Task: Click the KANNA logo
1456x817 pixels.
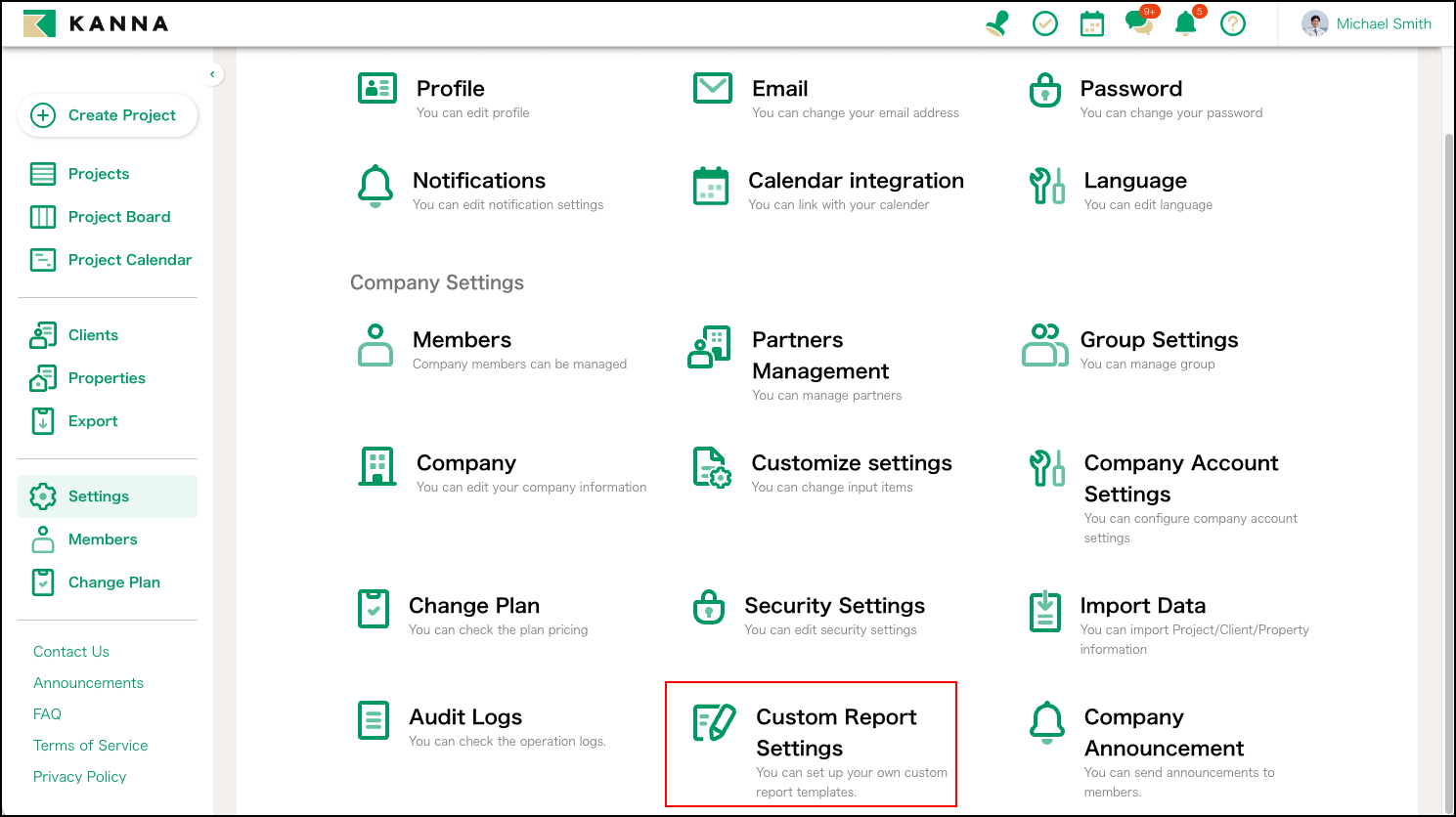Action: tap(96, 23)
